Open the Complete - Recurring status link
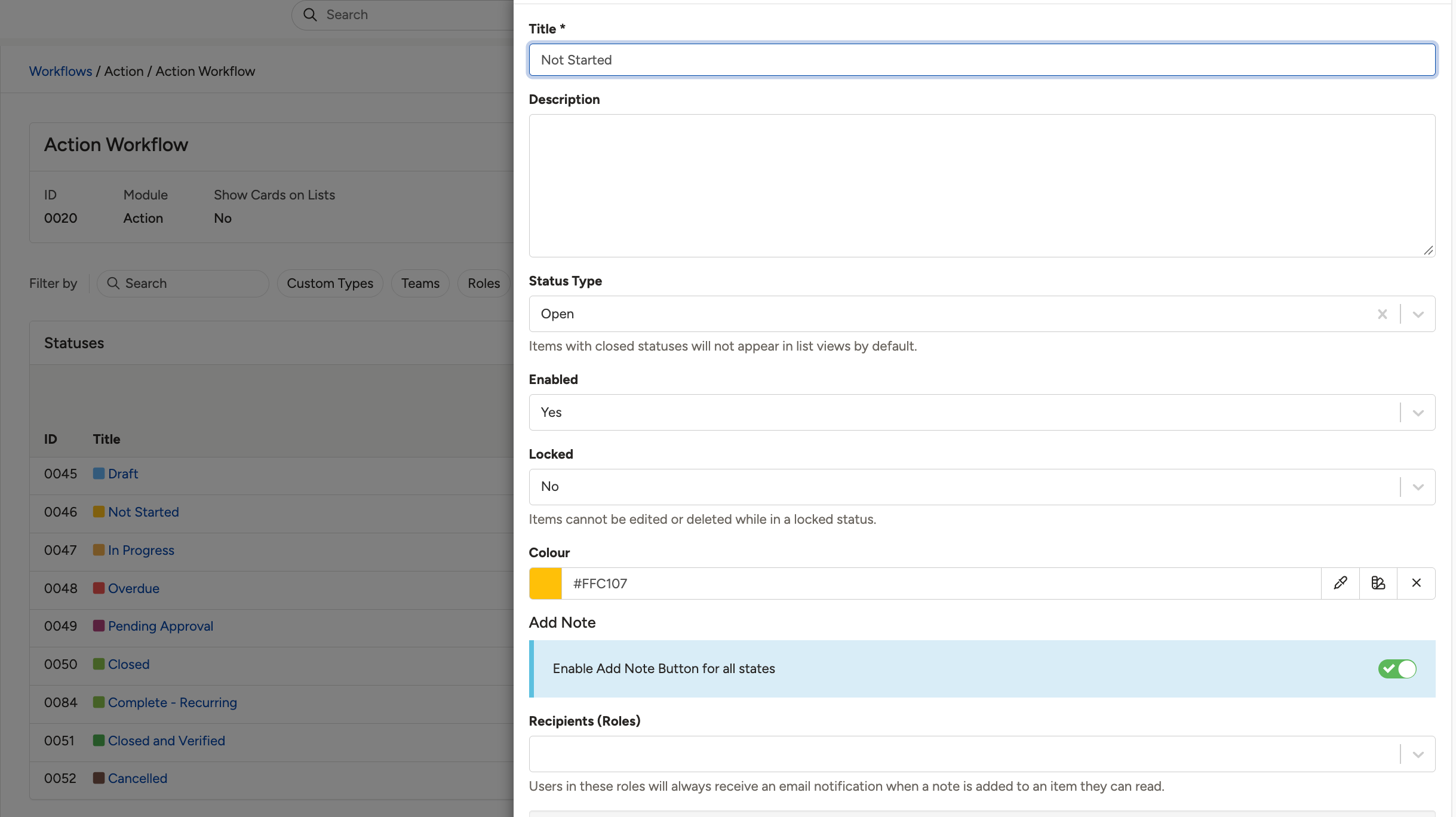The width and height of the screenshot is (1456, 817). [x=173, y=702]
